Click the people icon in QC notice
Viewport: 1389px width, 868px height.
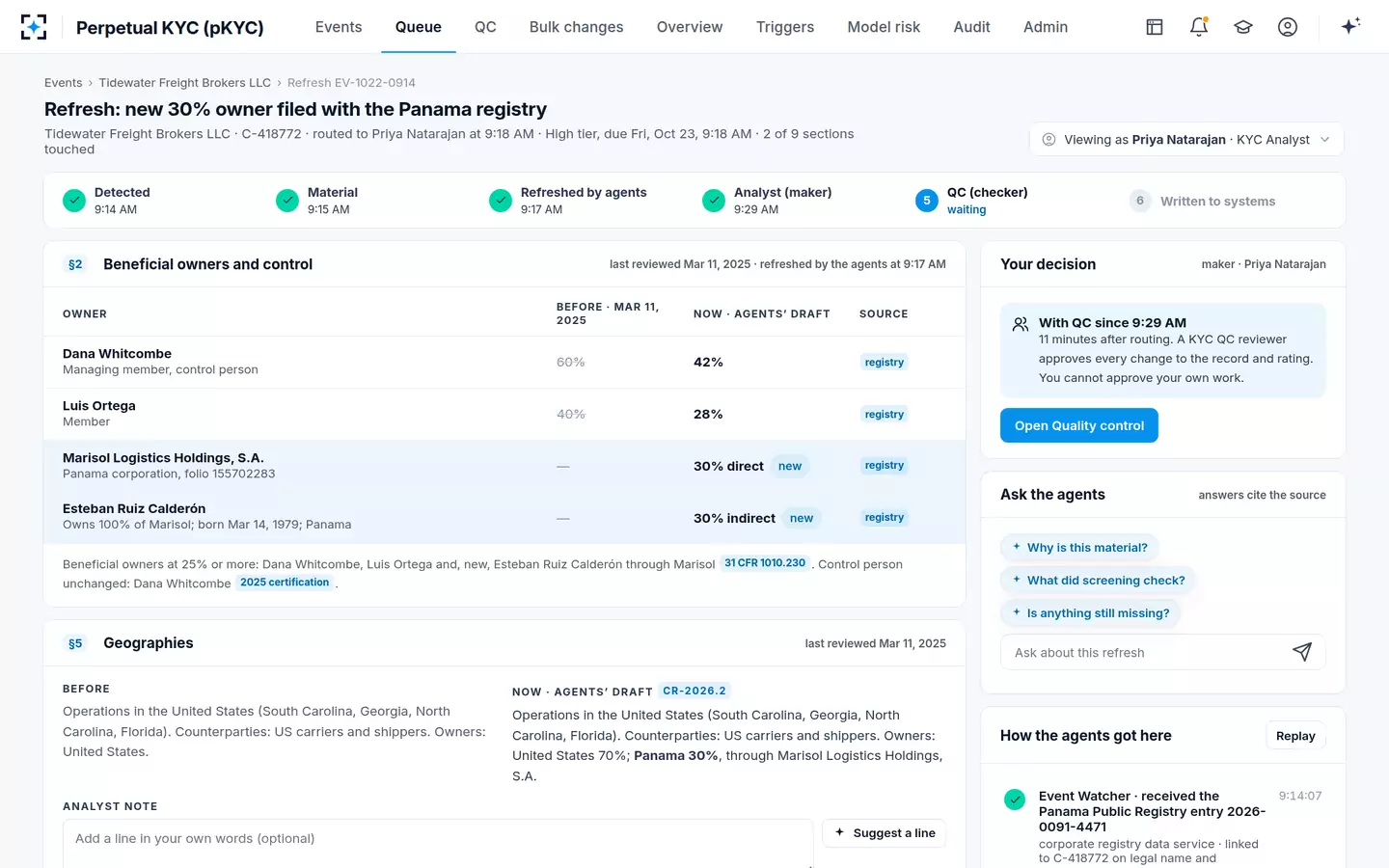pyautogui.click(x=1021, y=324)
